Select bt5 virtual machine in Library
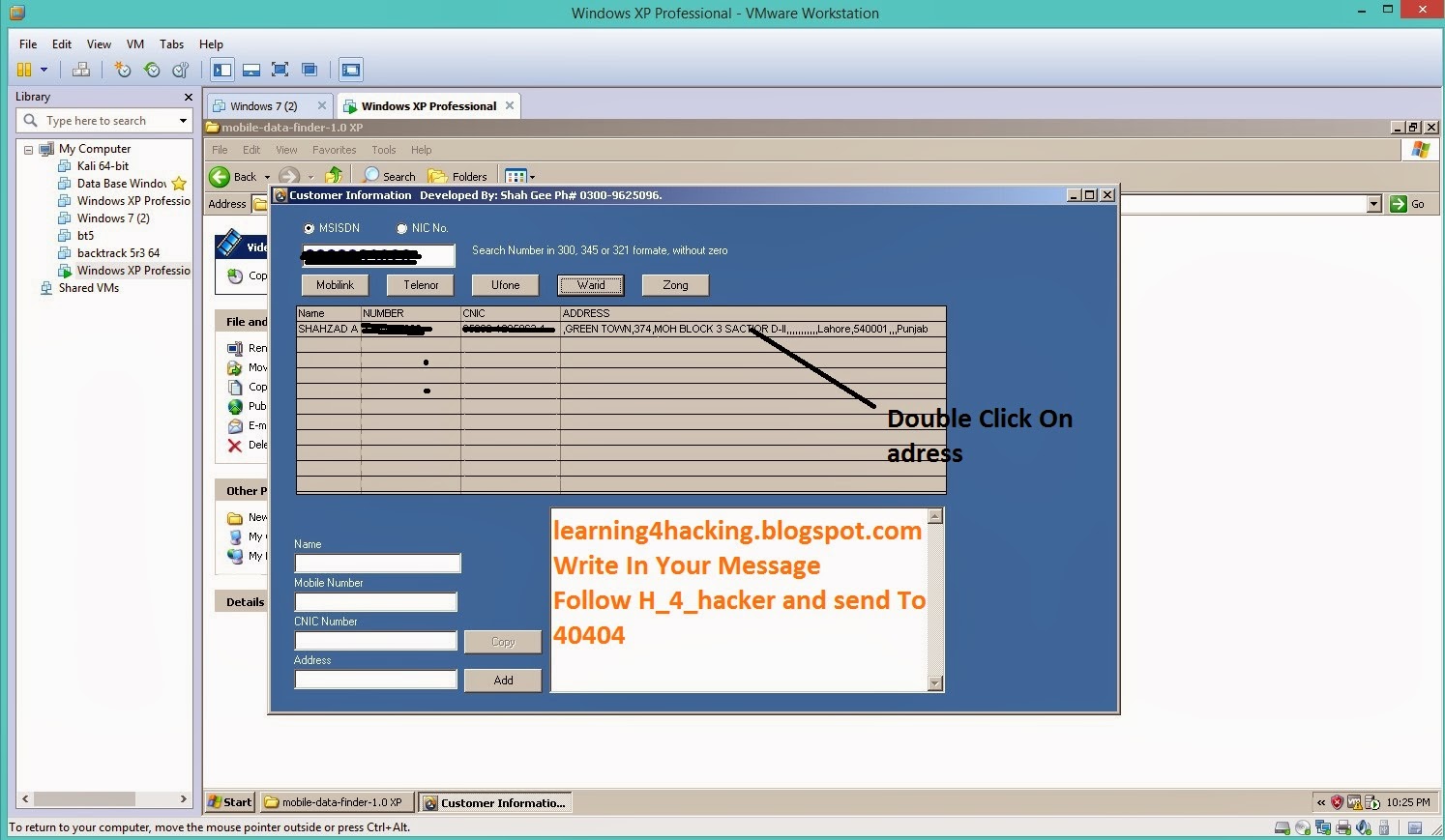Image resolution: width=1445 pixels, height=840 pixels. tap(85, 236)
